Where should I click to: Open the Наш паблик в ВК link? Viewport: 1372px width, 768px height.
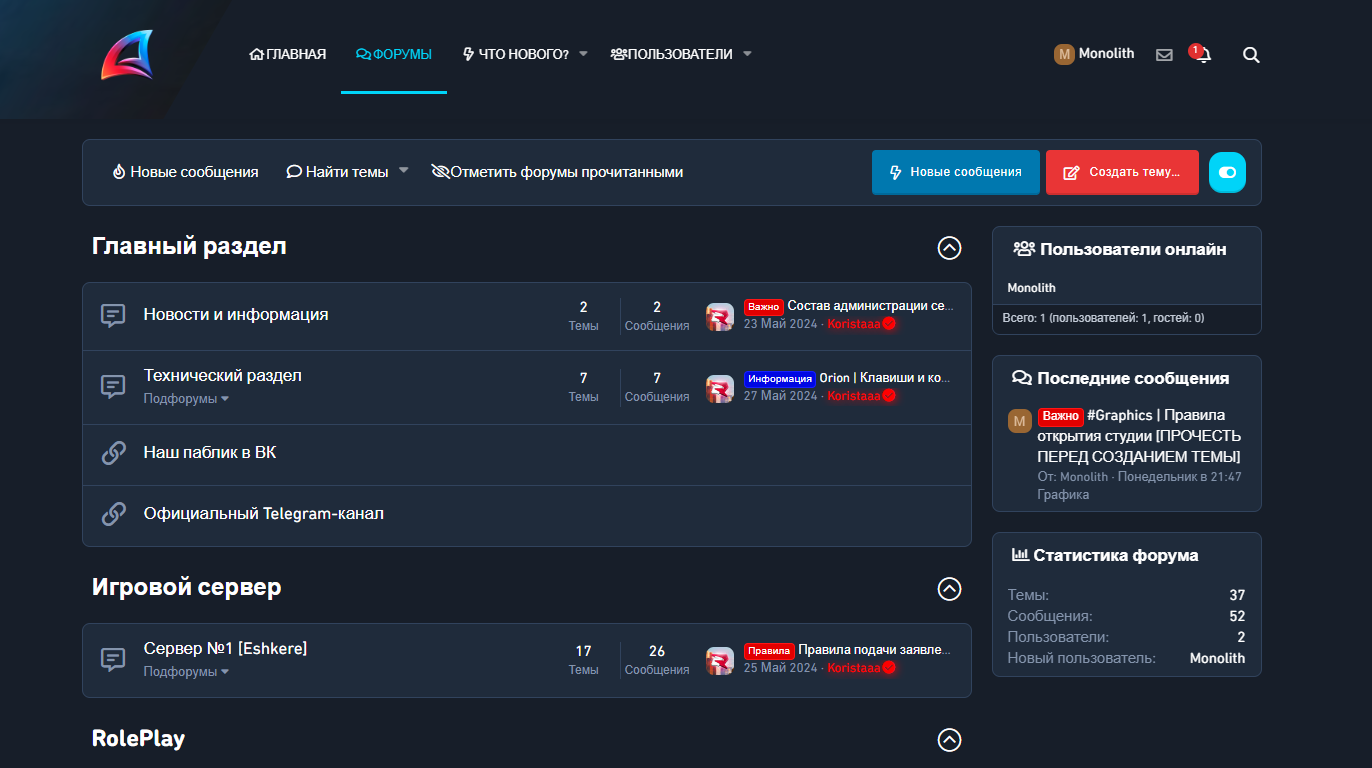tap(210, 453)
